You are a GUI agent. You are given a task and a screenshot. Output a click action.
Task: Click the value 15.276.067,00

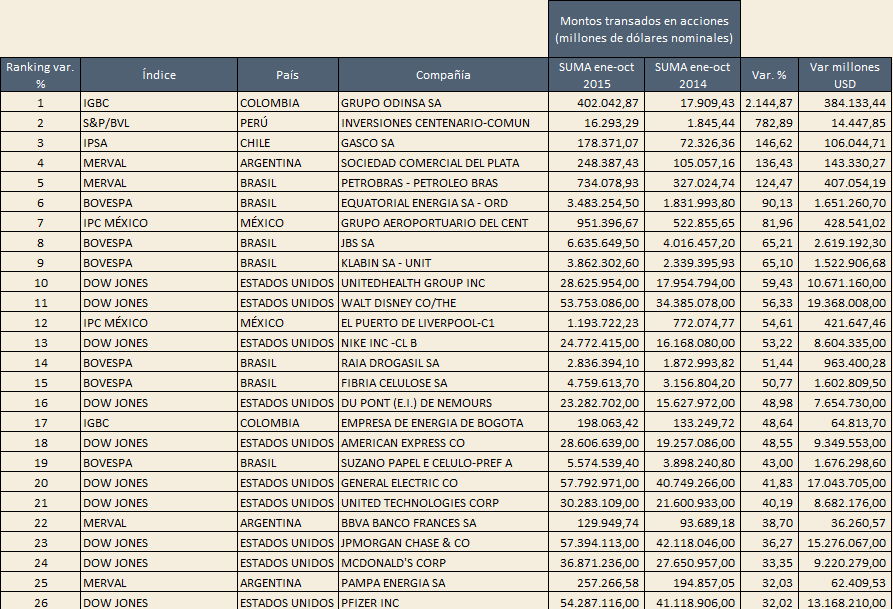point(845,542)
